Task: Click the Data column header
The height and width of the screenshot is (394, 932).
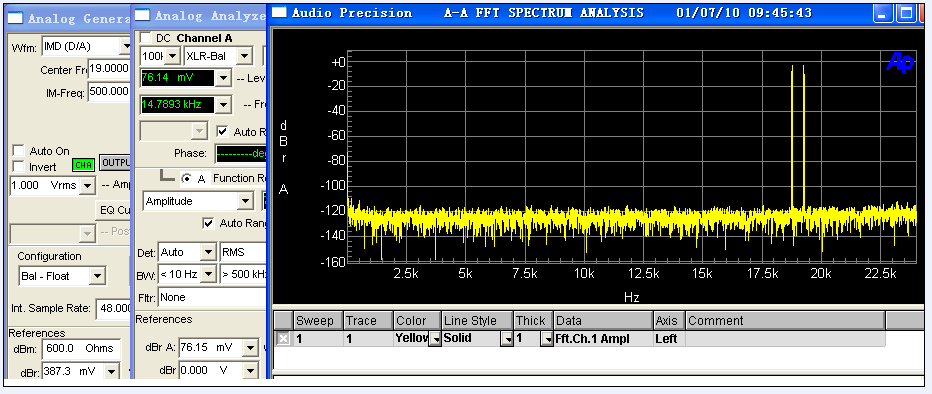Action: click(x=603, y=321)
